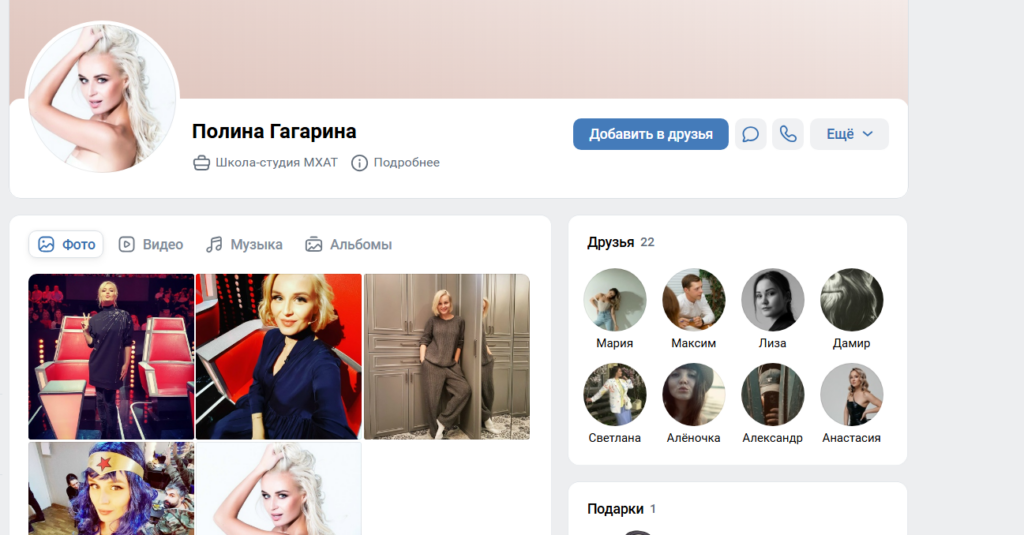Open Подробнее profile details link

[x=406, y=163]
